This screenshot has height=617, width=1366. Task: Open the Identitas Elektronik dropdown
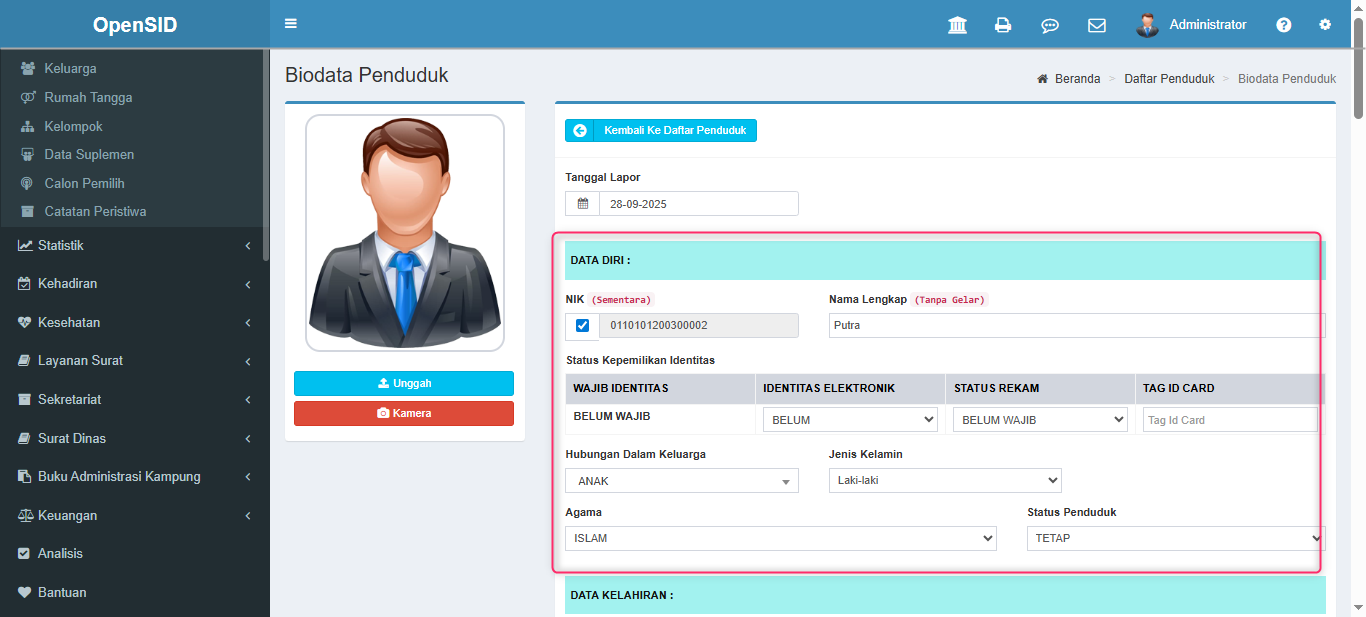(x=850, y=420)
